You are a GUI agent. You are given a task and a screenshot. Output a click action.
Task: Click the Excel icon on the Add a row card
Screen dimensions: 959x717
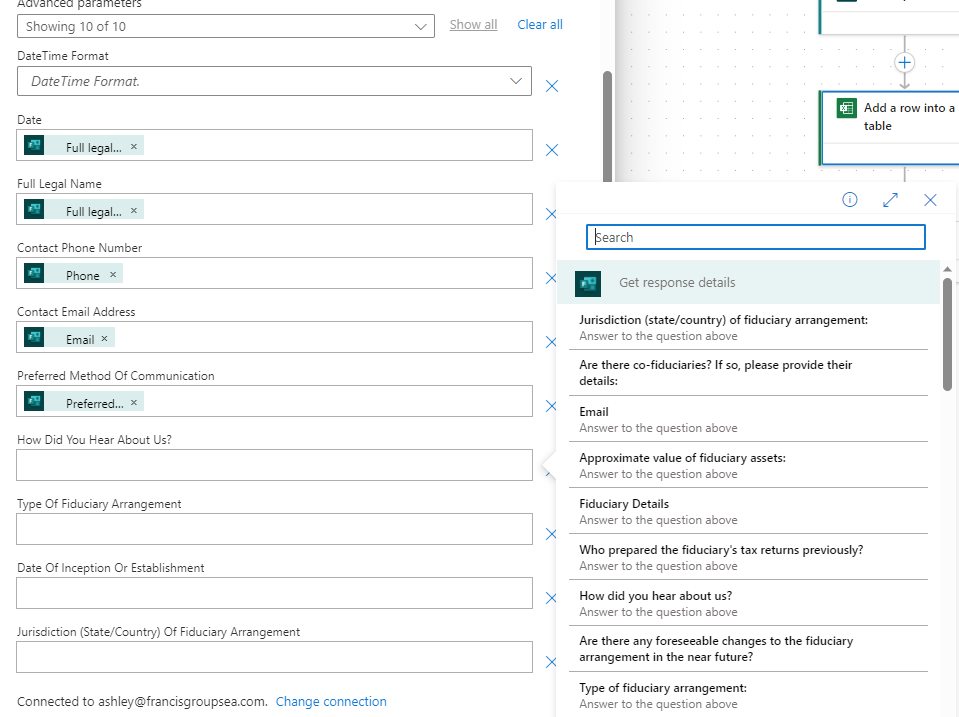click(x=846, y=108)
